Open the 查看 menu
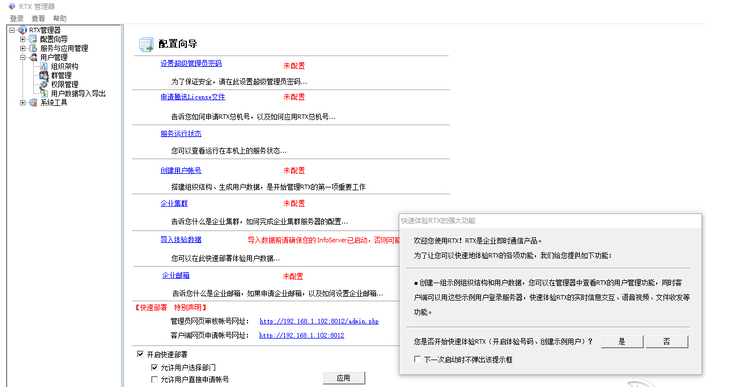 coord(38,19)
